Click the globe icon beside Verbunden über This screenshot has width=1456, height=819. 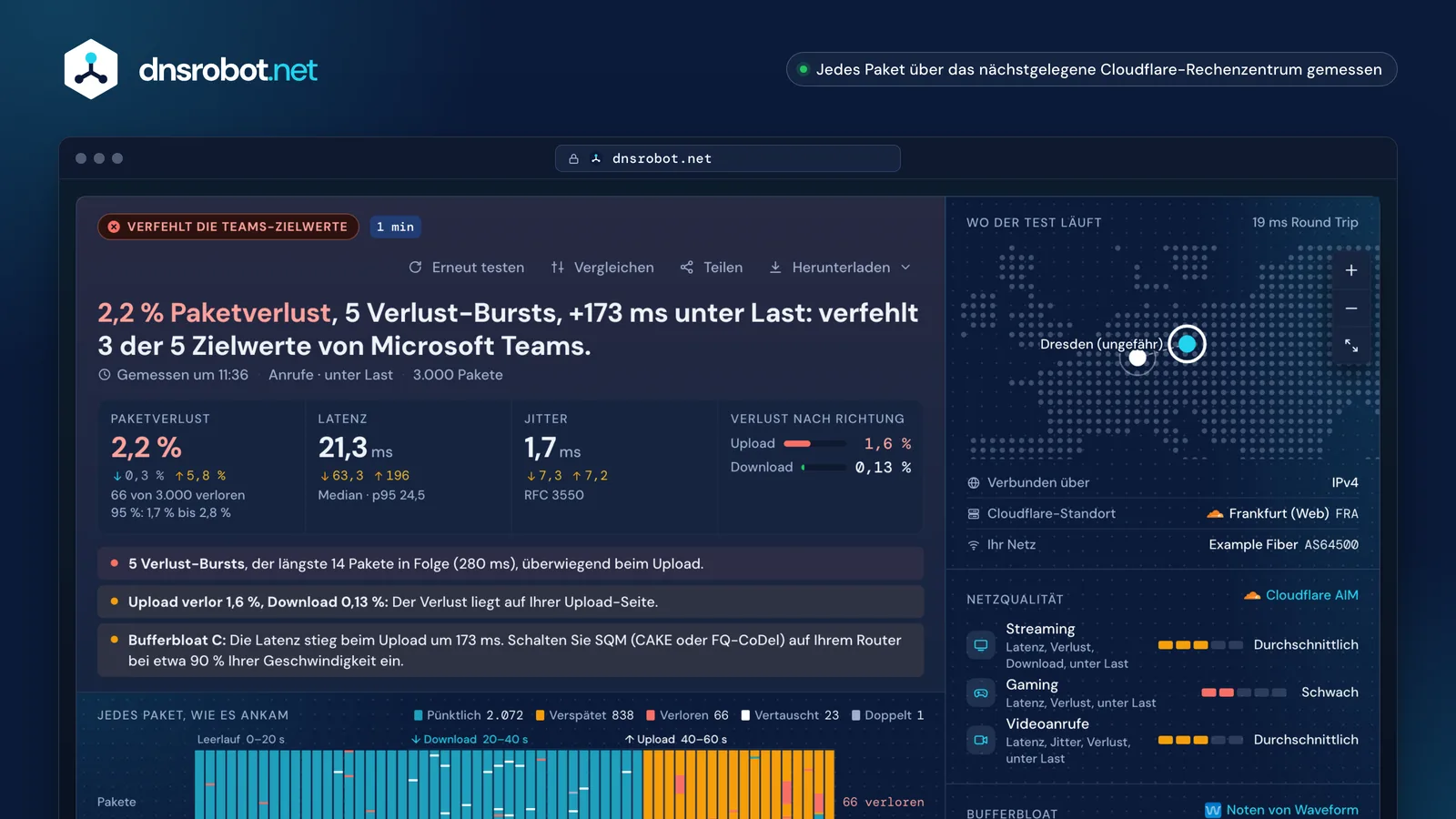974,483
